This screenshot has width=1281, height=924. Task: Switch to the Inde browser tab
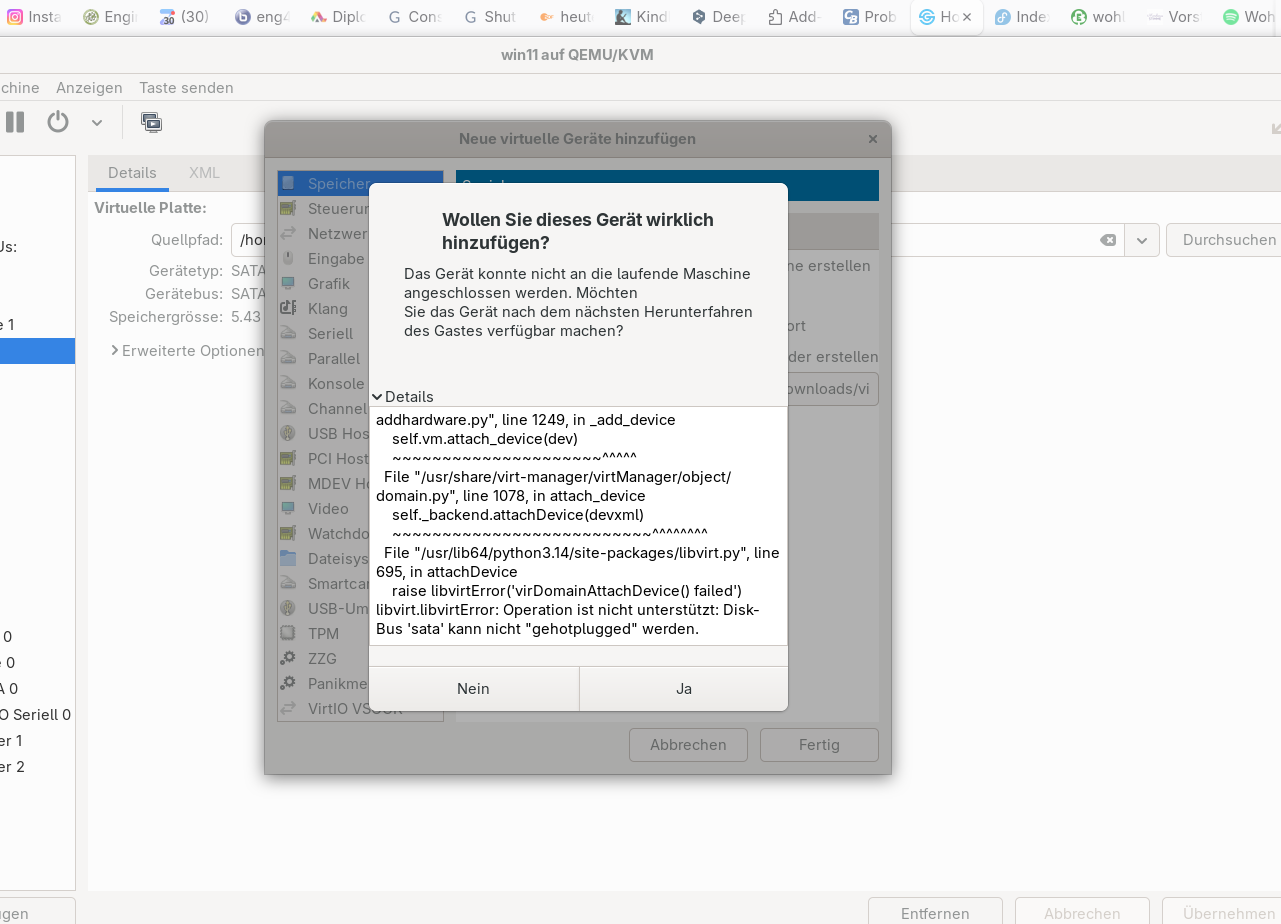[1023, 17]
